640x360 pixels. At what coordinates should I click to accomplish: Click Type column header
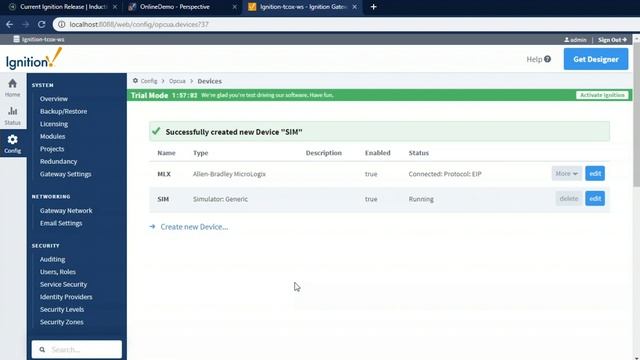tap(200, 153)
